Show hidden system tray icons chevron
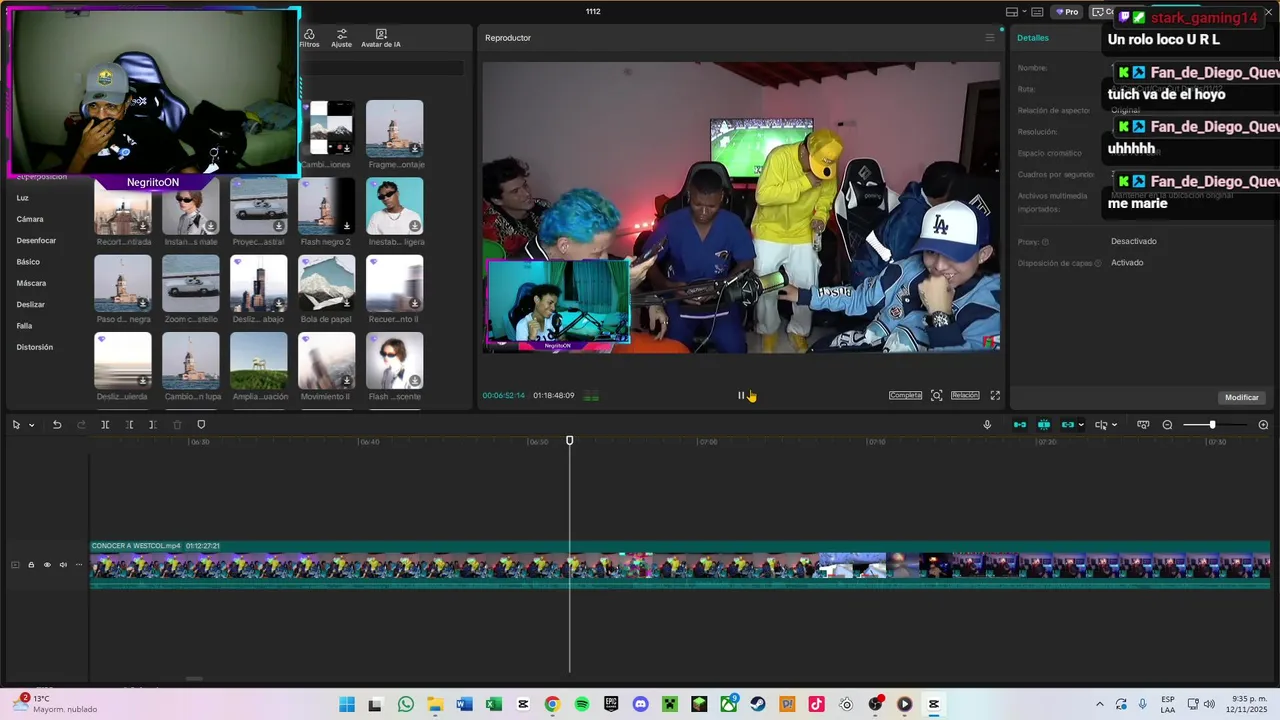Viewport: 1280px width, 720px height. pos(1100,704)
